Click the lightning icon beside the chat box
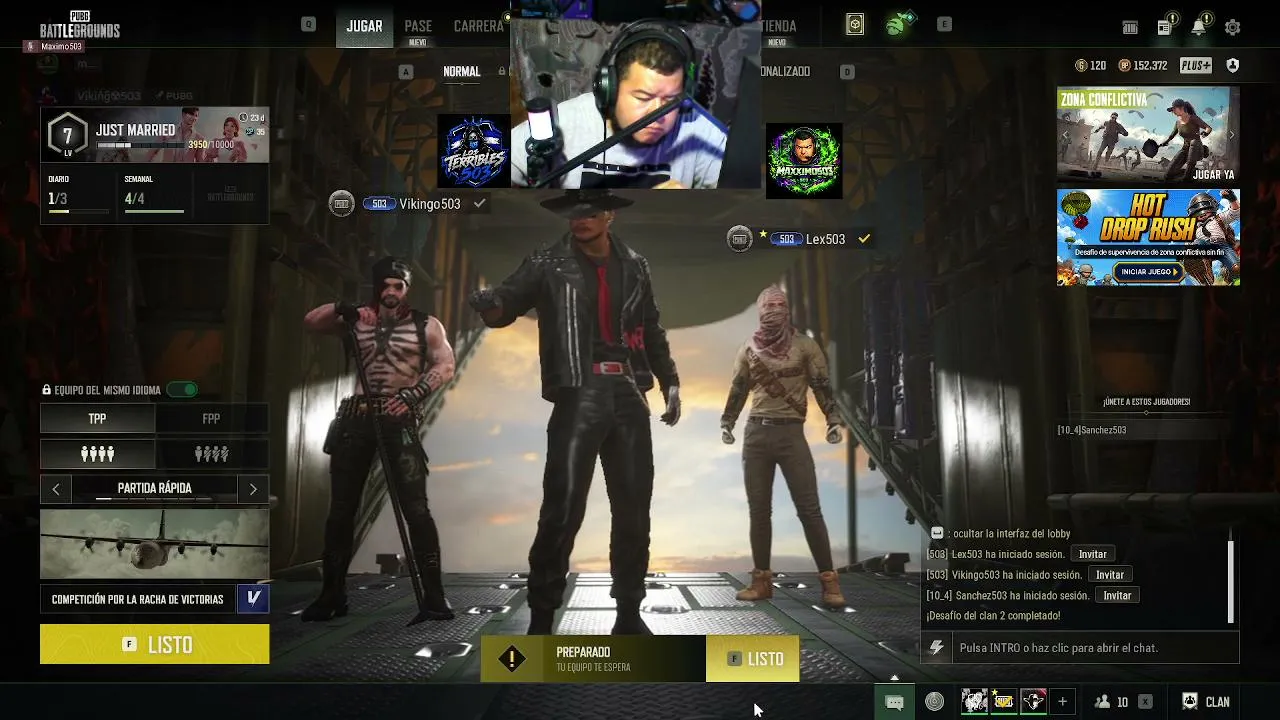The height and width of the screenshot is (720, 1280). [936, 648]
